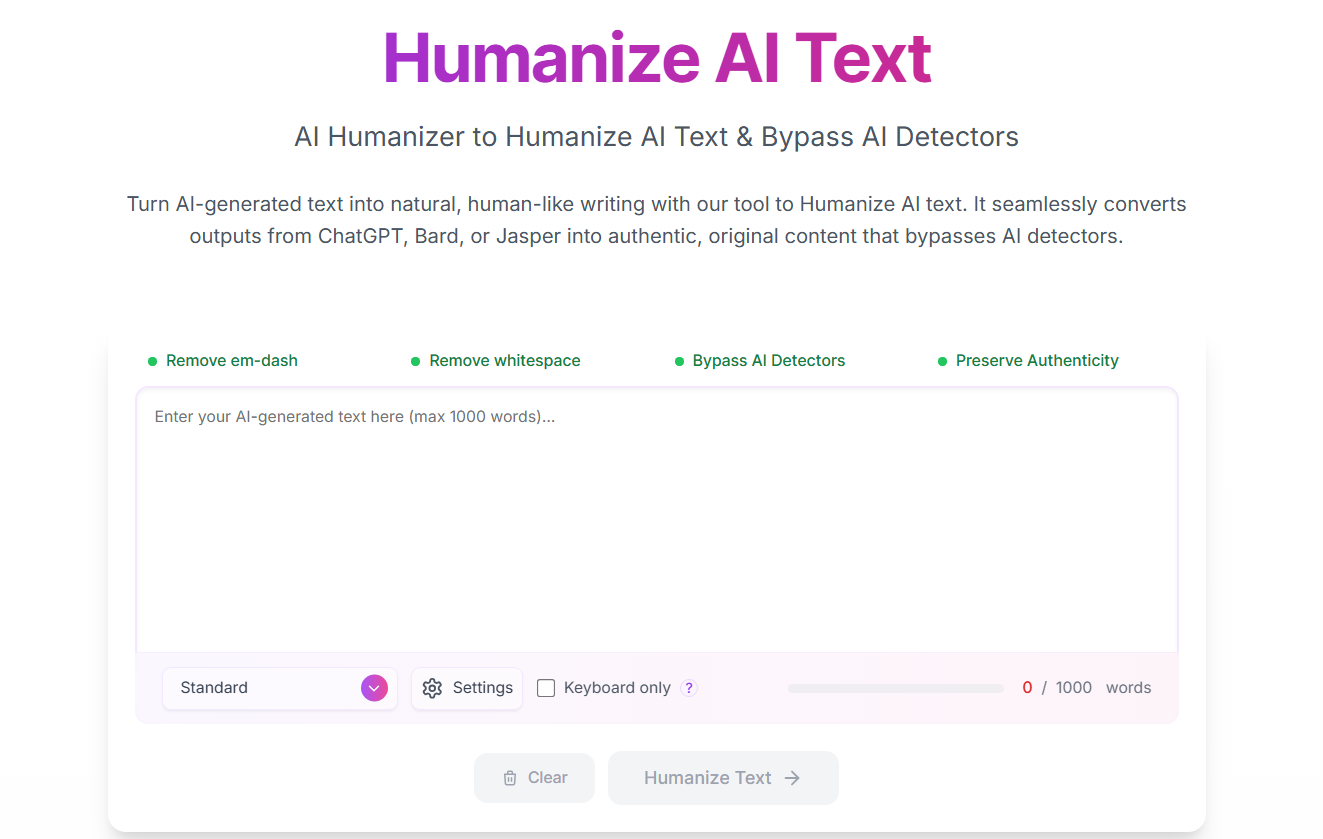
Task: Open the Settings label text
Action: 482,688
